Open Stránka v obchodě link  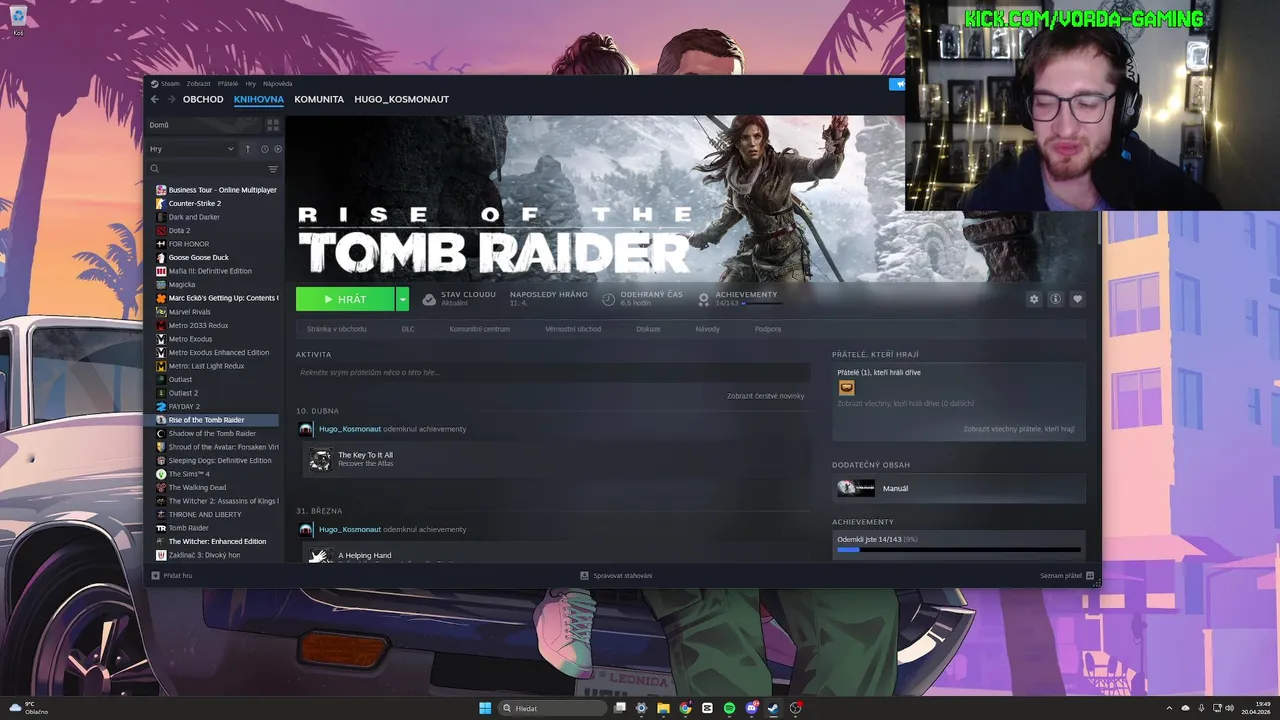point(336,329)
